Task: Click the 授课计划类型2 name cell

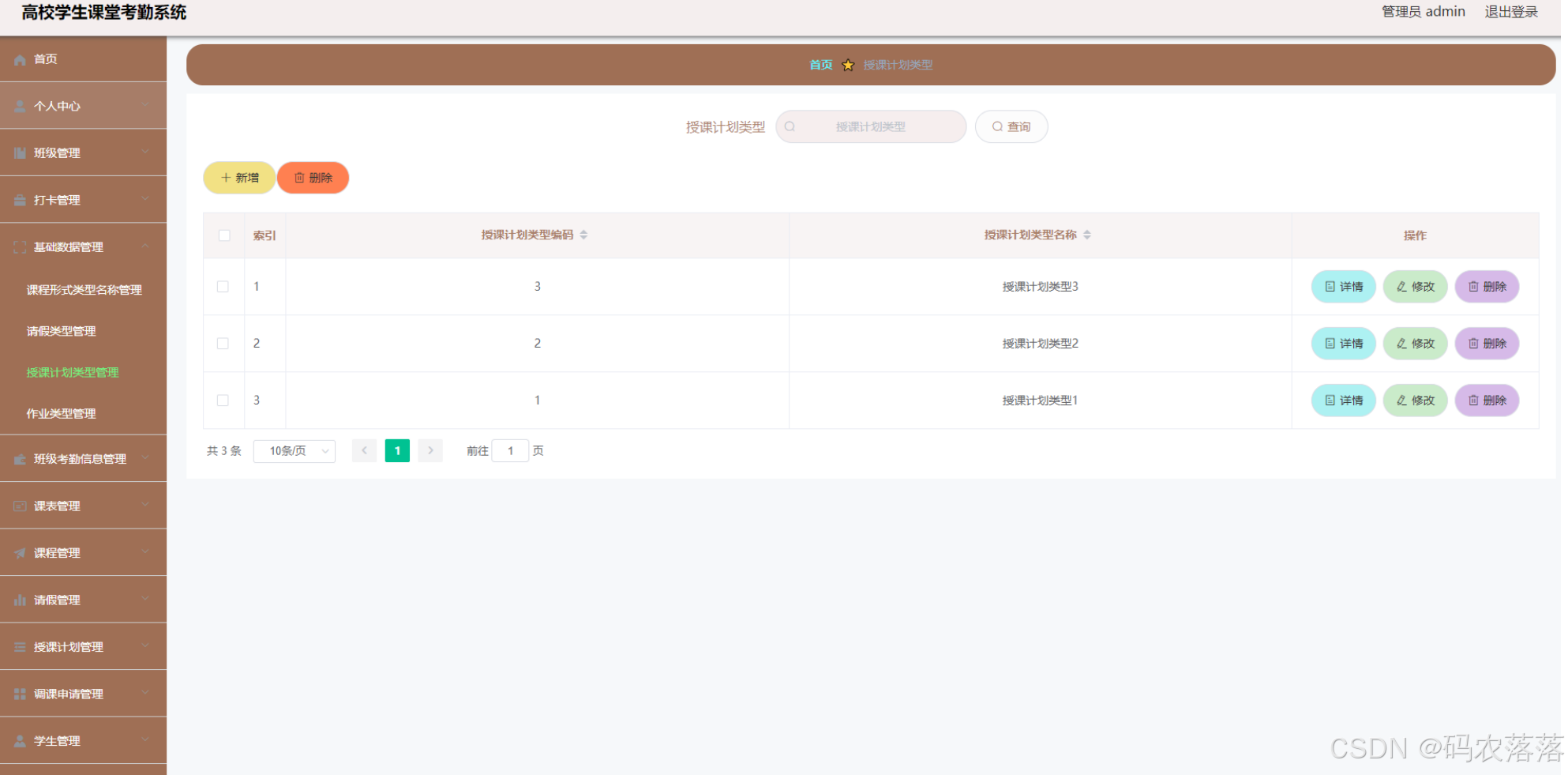Action: (x=1041, y=344)
